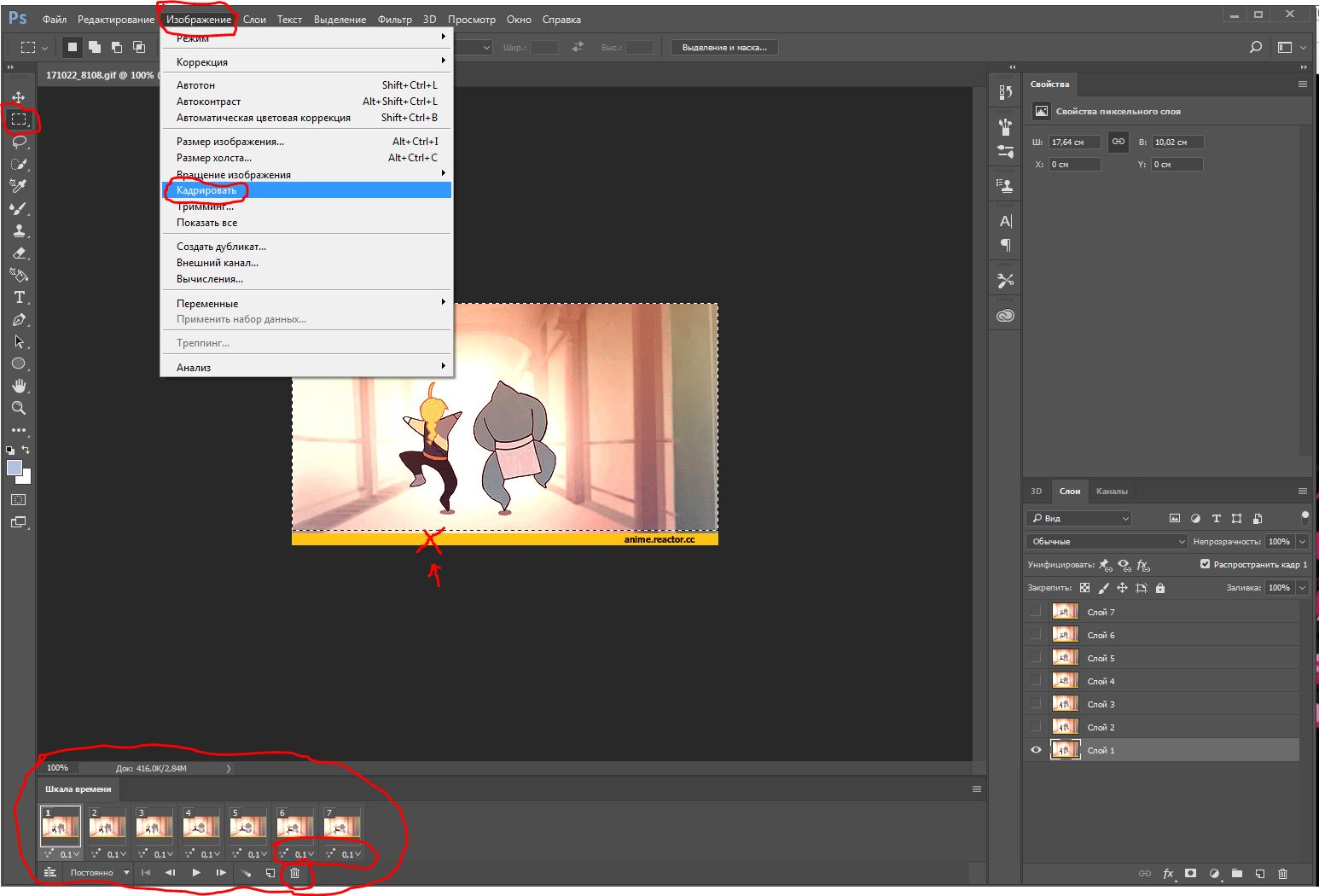Select the Rectangular Marquee tool
Viewport: 1319px width, 896px height.
coord(19,119)
